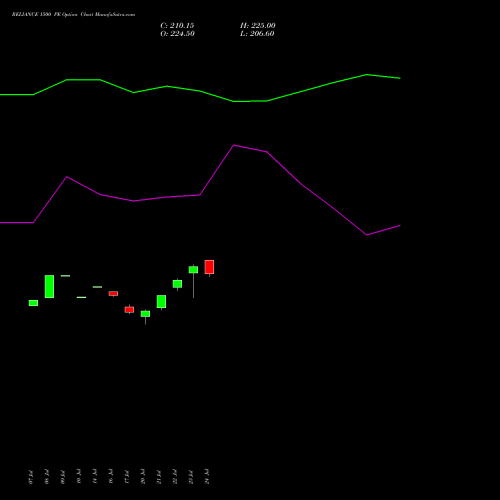The image size is (500, 500).
Task: Click the close price value C: 210.15
Action: pos(177,26)
